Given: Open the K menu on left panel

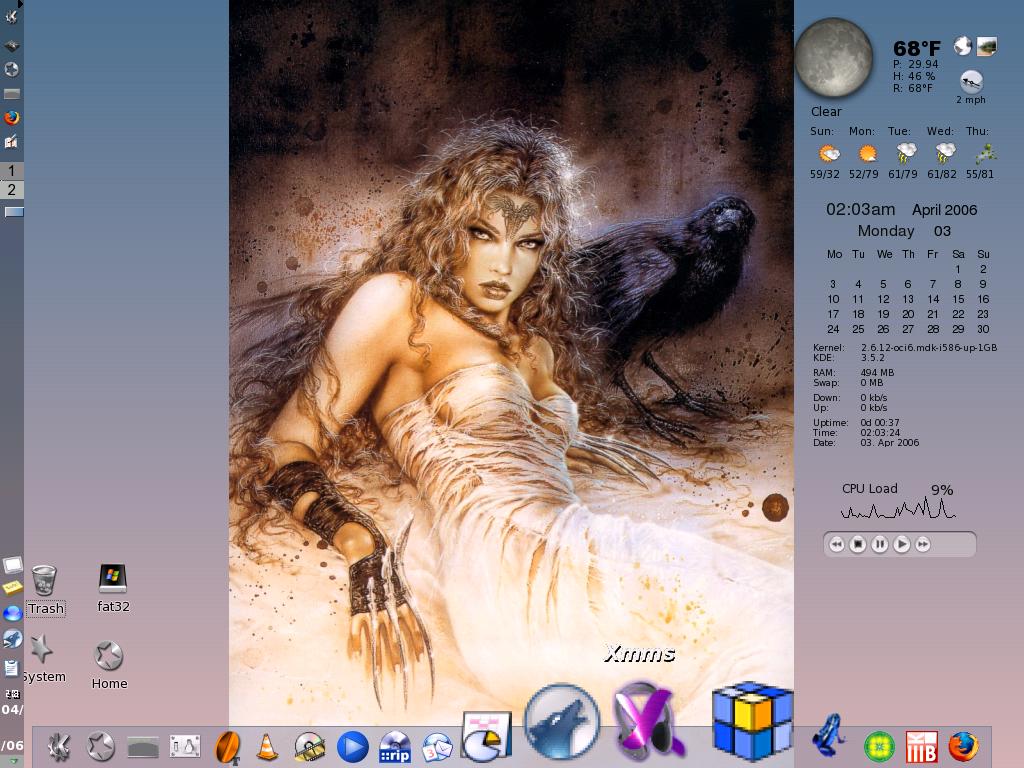Looking at the screenshot, I should coord(12,18).
